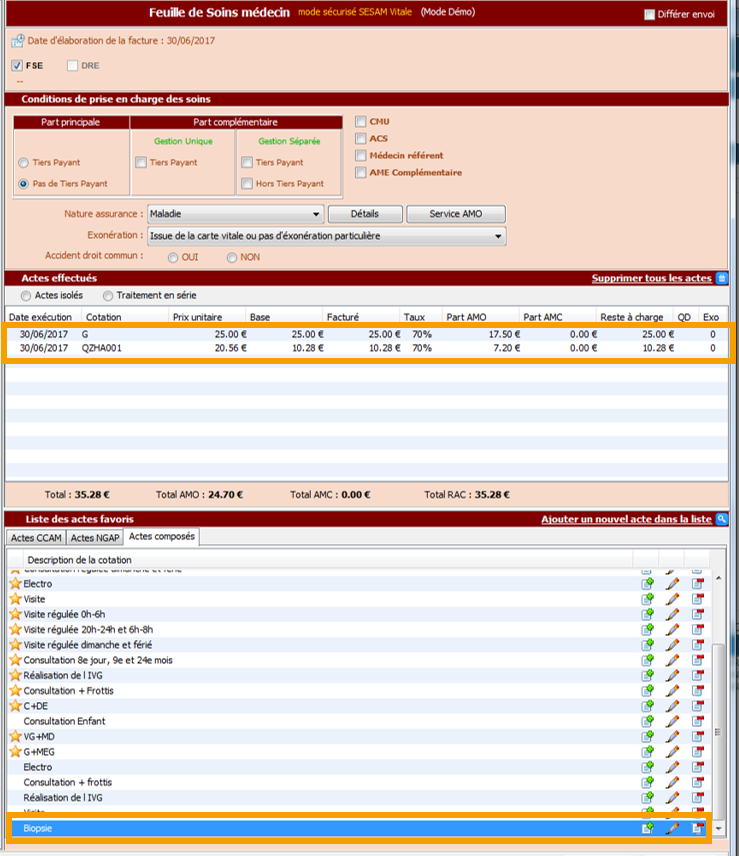
Task: Add the G+MEG act using its plus icon
Action: pyautogui.click(x=647, y=752)
